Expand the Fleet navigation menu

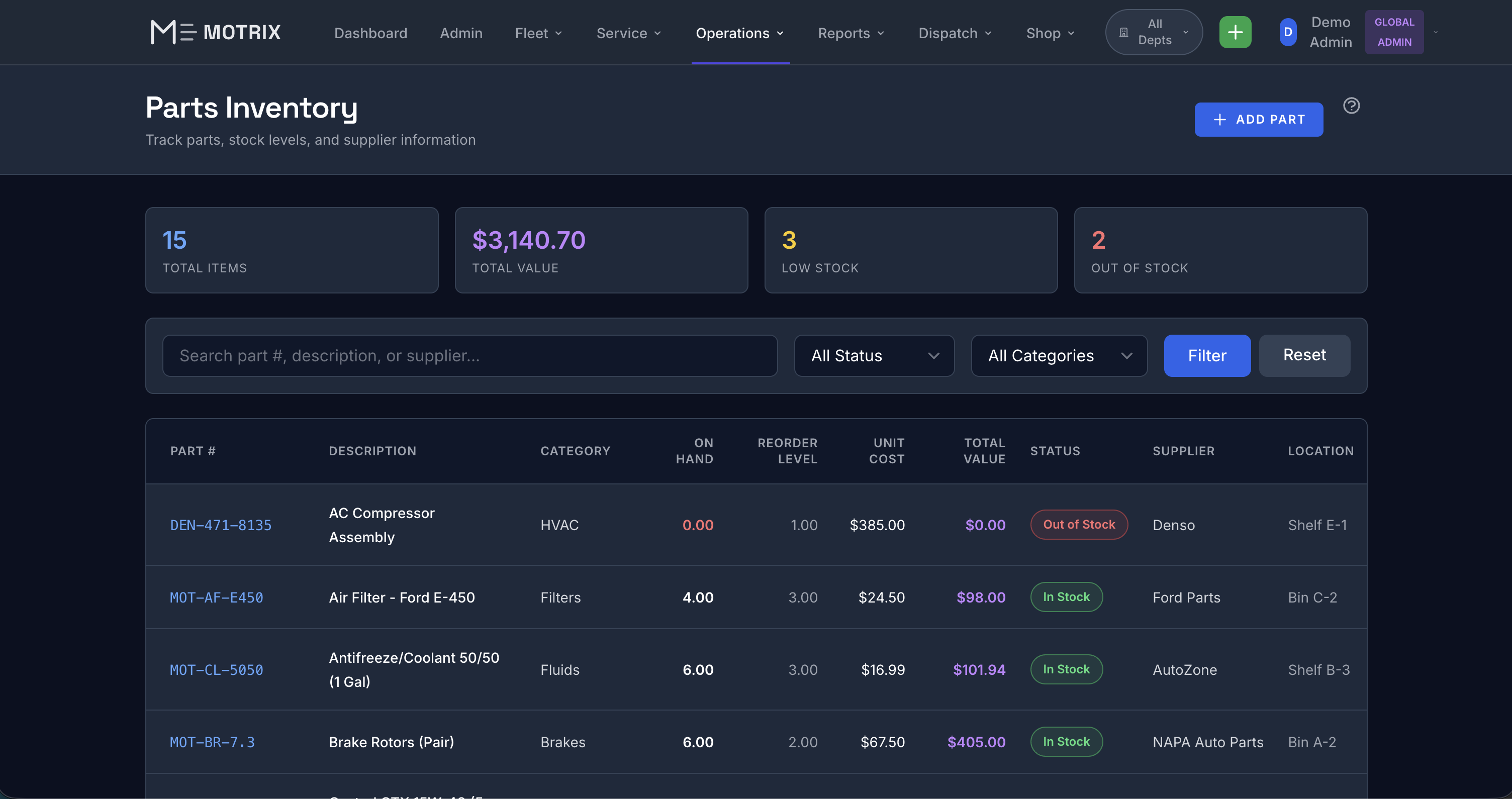click(x=538, y=34)
